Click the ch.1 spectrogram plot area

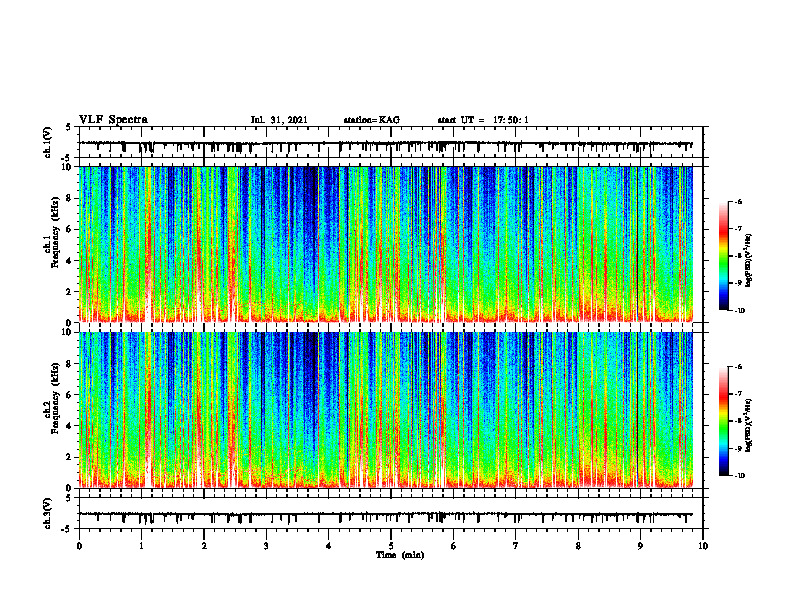[x=386, y=244]
